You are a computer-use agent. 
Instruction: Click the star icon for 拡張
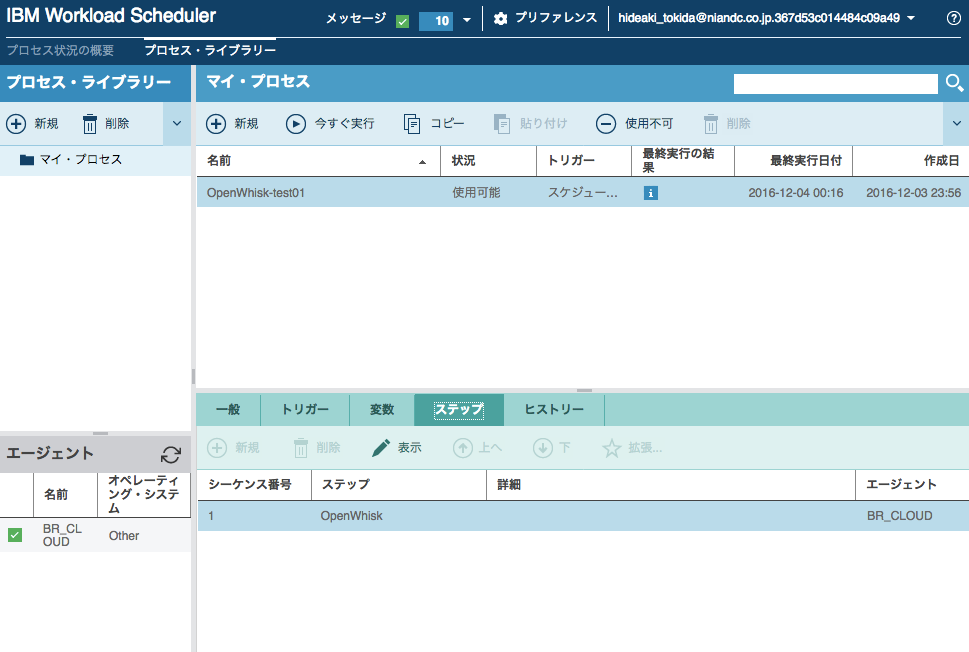point(612,447)
